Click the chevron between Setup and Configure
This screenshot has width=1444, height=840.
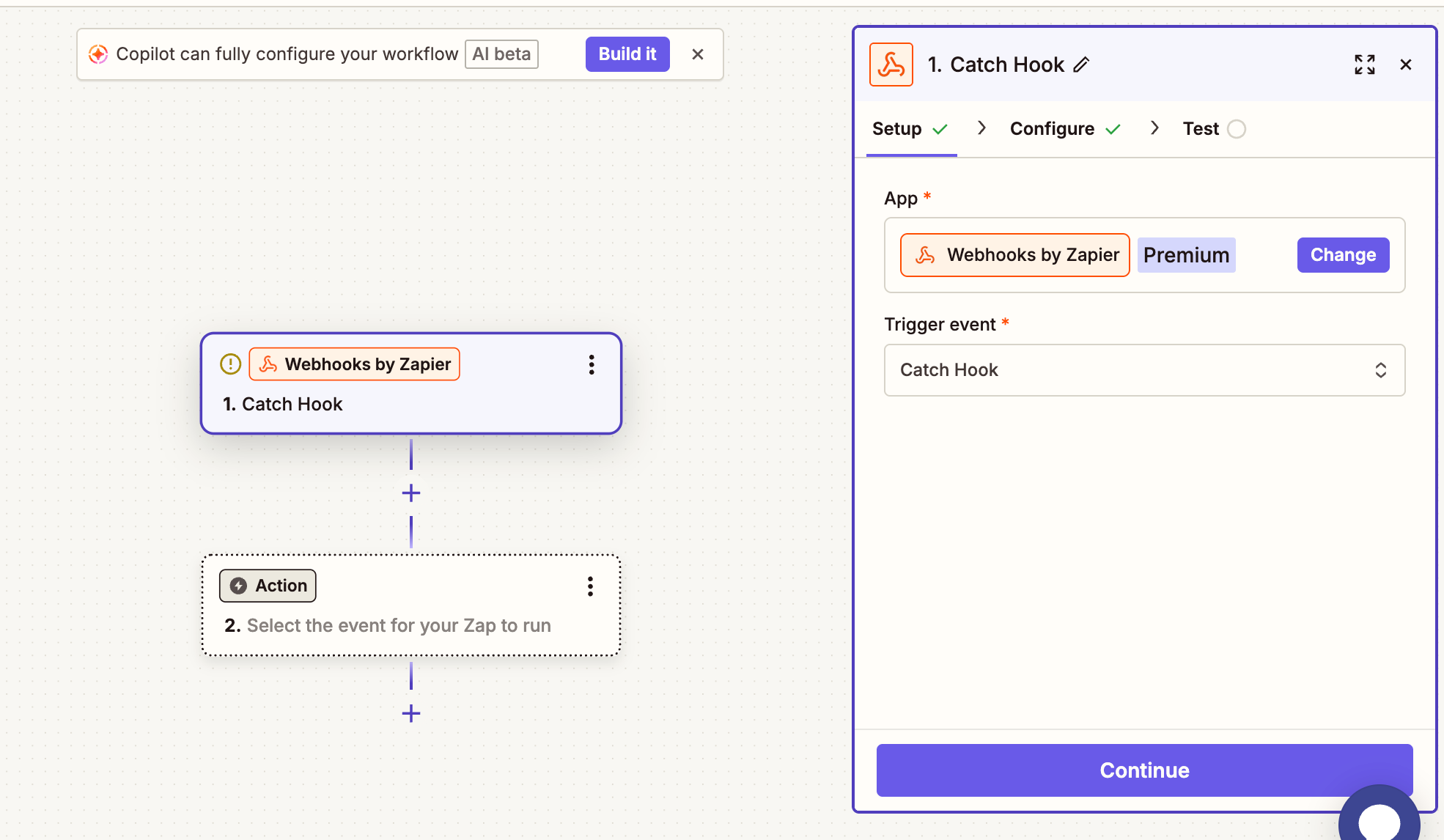click(981, 128)
